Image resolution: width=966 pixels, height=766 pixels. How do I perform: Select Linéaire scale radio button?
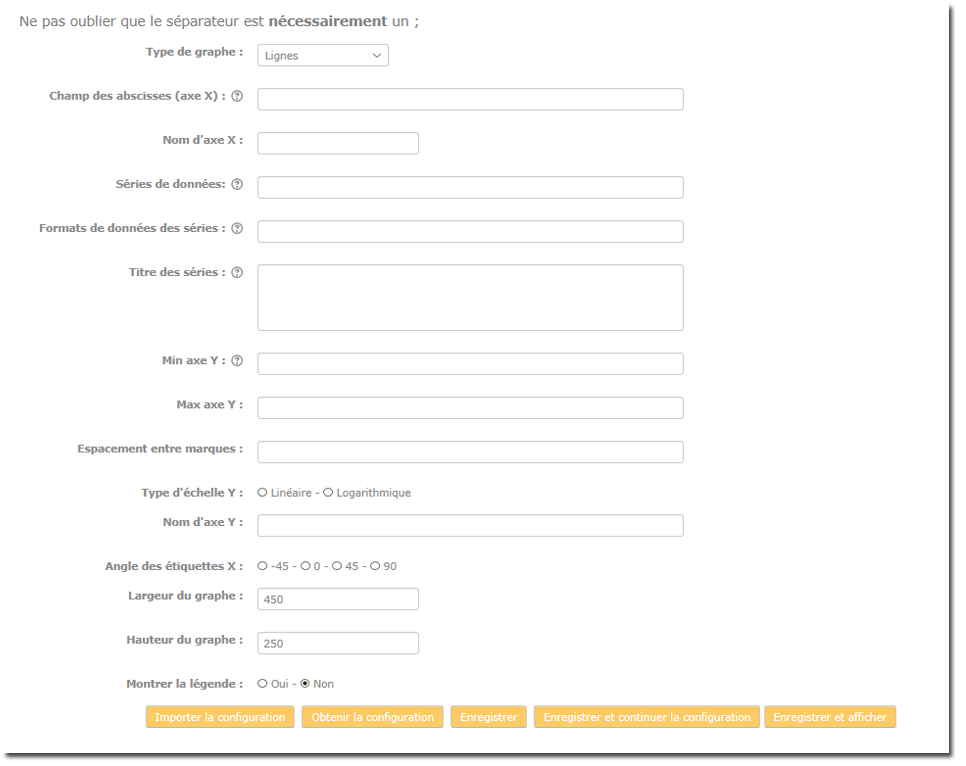tap(263, 493)
